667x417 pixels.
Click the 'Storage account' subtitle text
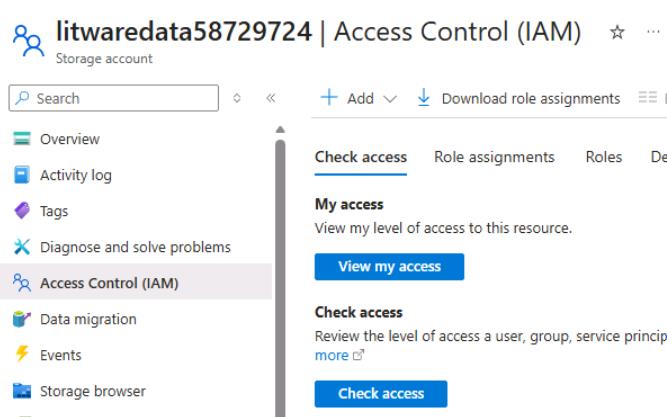coord(104,59)
